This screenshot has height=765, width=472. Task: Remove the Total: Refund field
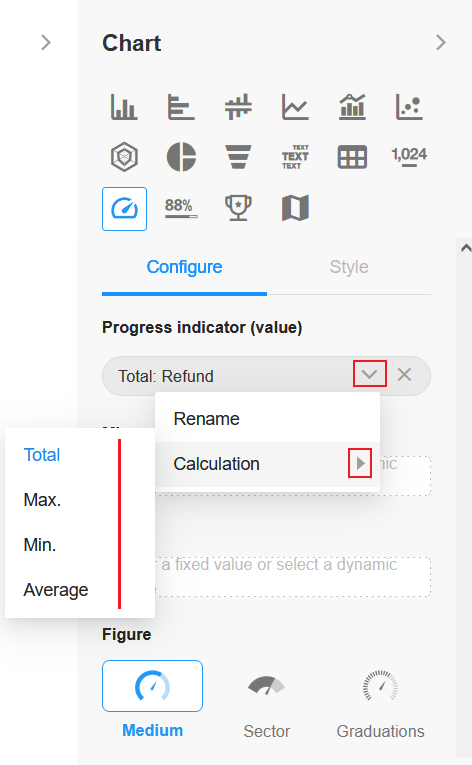point(404,375)
